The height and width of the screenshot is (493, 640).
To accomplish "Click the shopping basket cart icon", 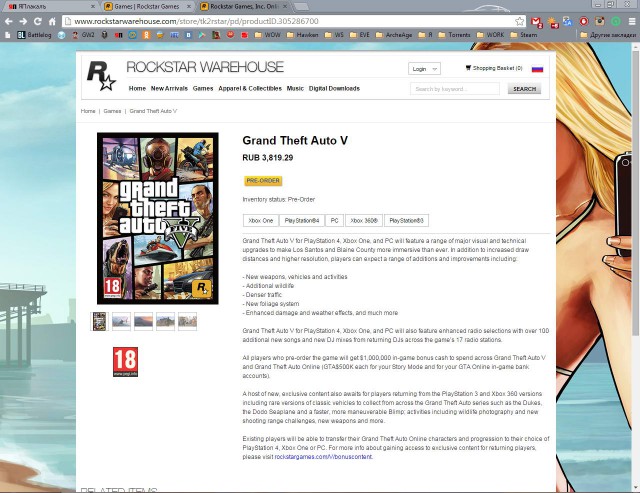I will pyautogui.click(x=468, y=68).
